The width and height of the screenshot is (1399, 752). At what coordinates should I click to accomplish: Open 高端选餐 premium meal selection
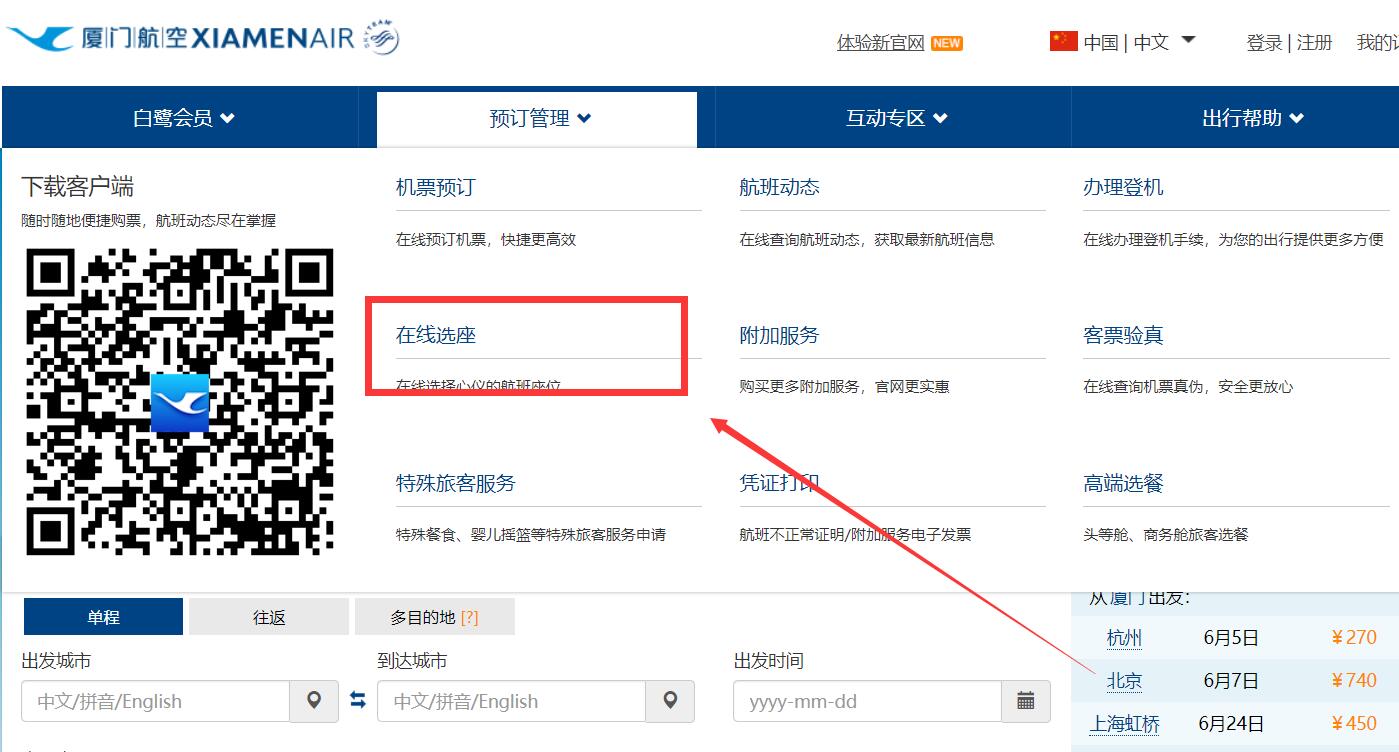[x=1123, y=483]
